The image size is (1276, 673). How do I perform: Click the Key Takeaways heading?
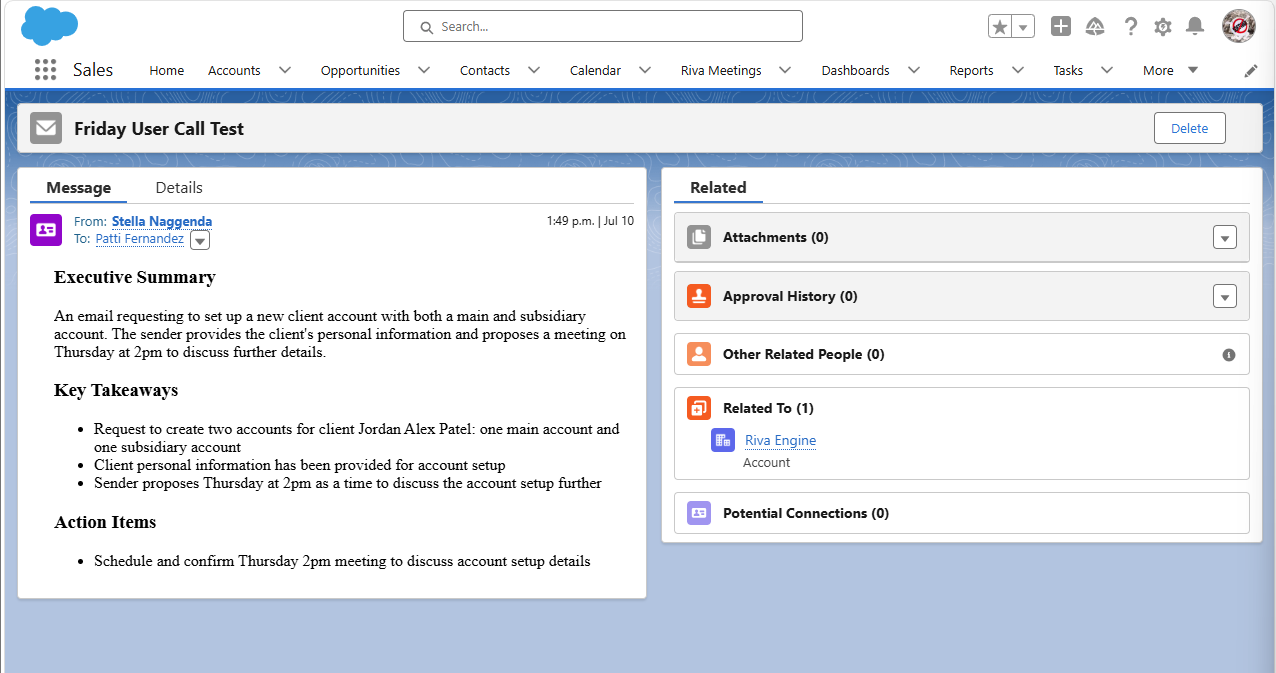[x=116, y=390]
